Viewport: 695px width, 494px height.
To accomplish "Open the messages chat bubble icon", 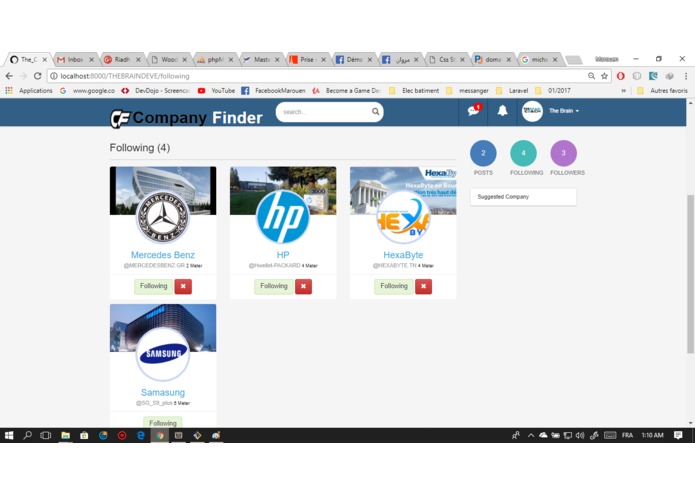I will pyautogui.click(x=473, y=111).
